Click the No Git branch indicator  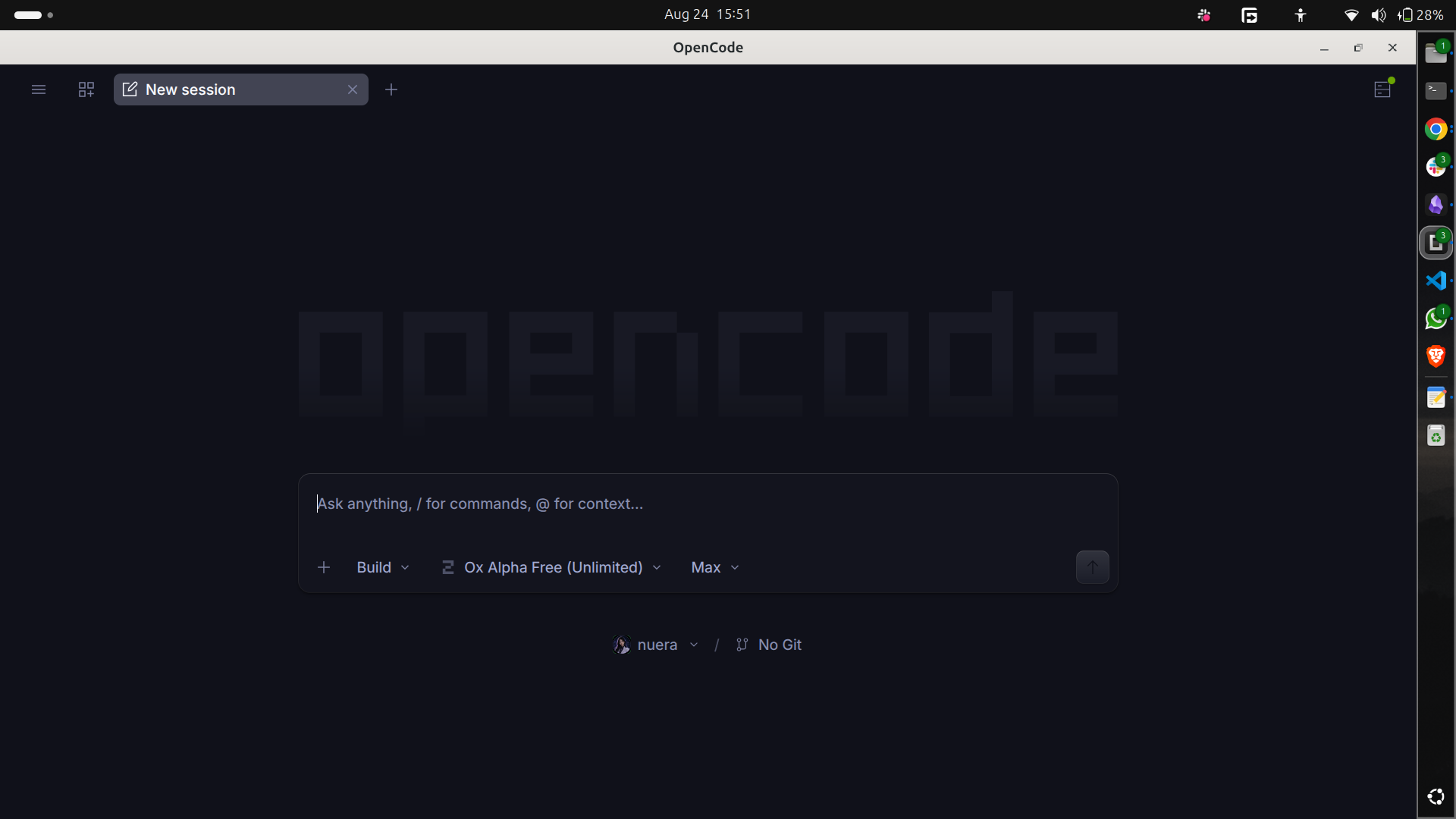768,645
